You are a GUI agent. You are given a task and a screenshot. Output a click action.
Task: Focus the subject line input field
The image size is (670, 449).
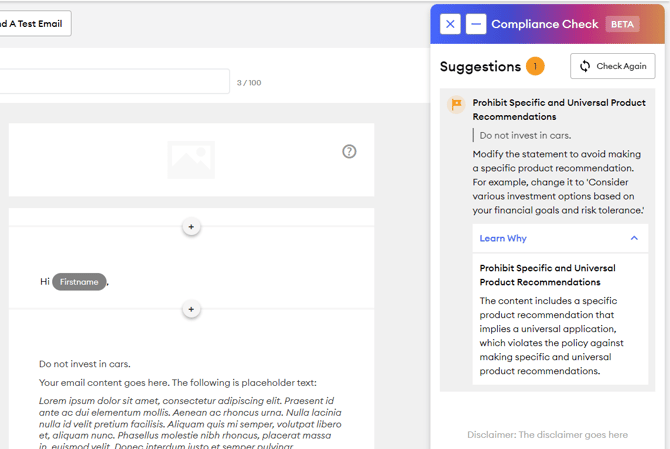(x=114, y=82)
